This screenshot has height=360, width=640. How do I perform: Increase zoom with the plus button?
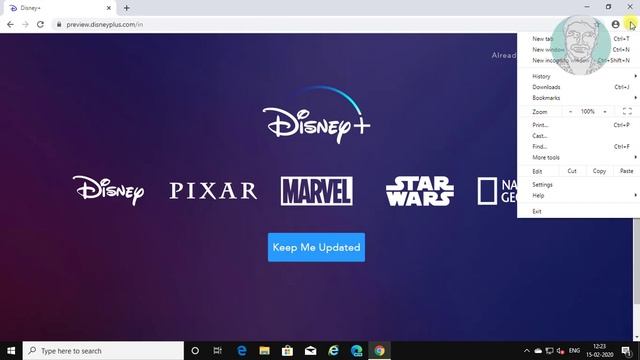(605, 111)
